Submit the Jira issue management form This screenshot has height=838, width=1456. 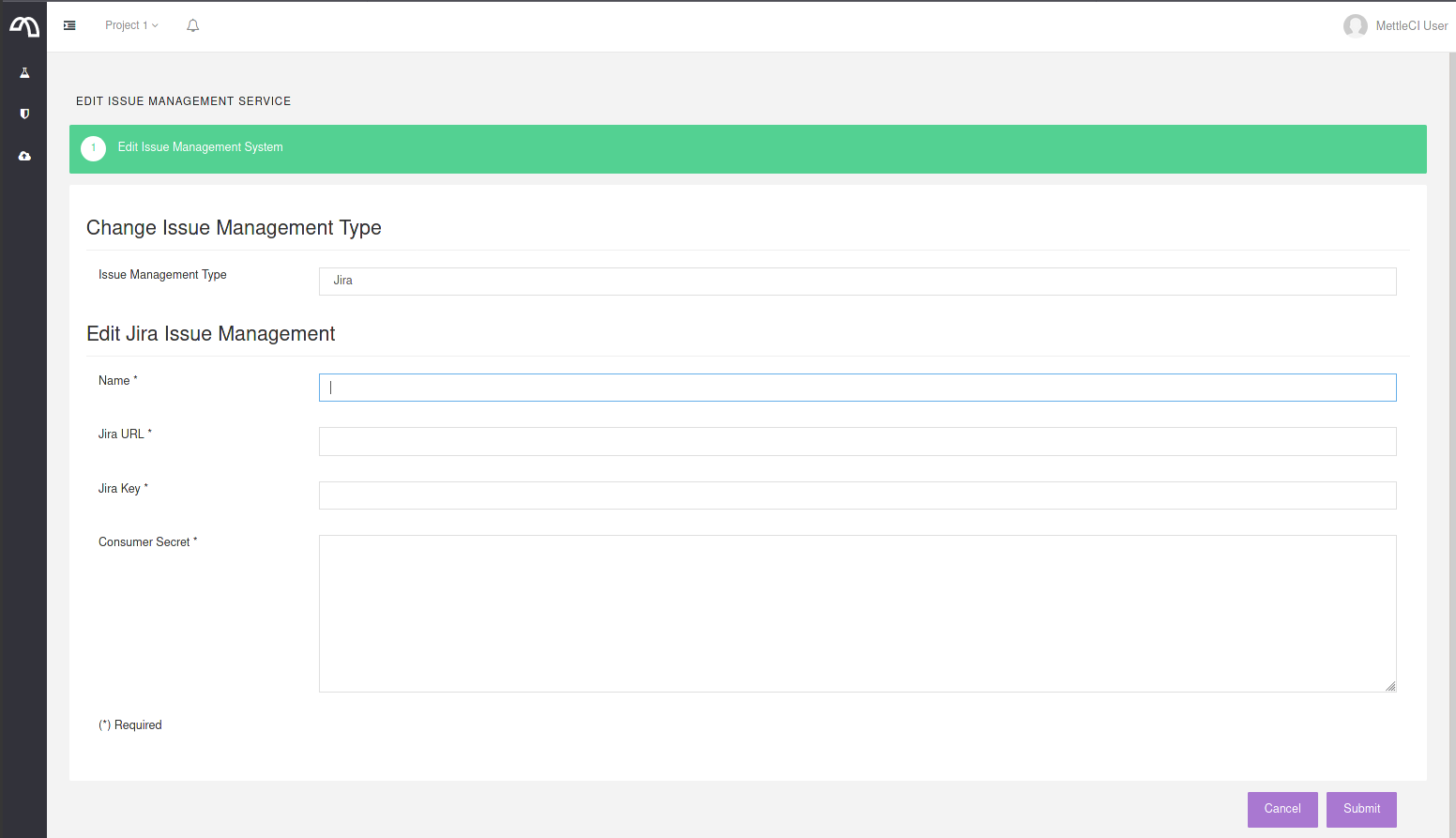[1360, 809]
